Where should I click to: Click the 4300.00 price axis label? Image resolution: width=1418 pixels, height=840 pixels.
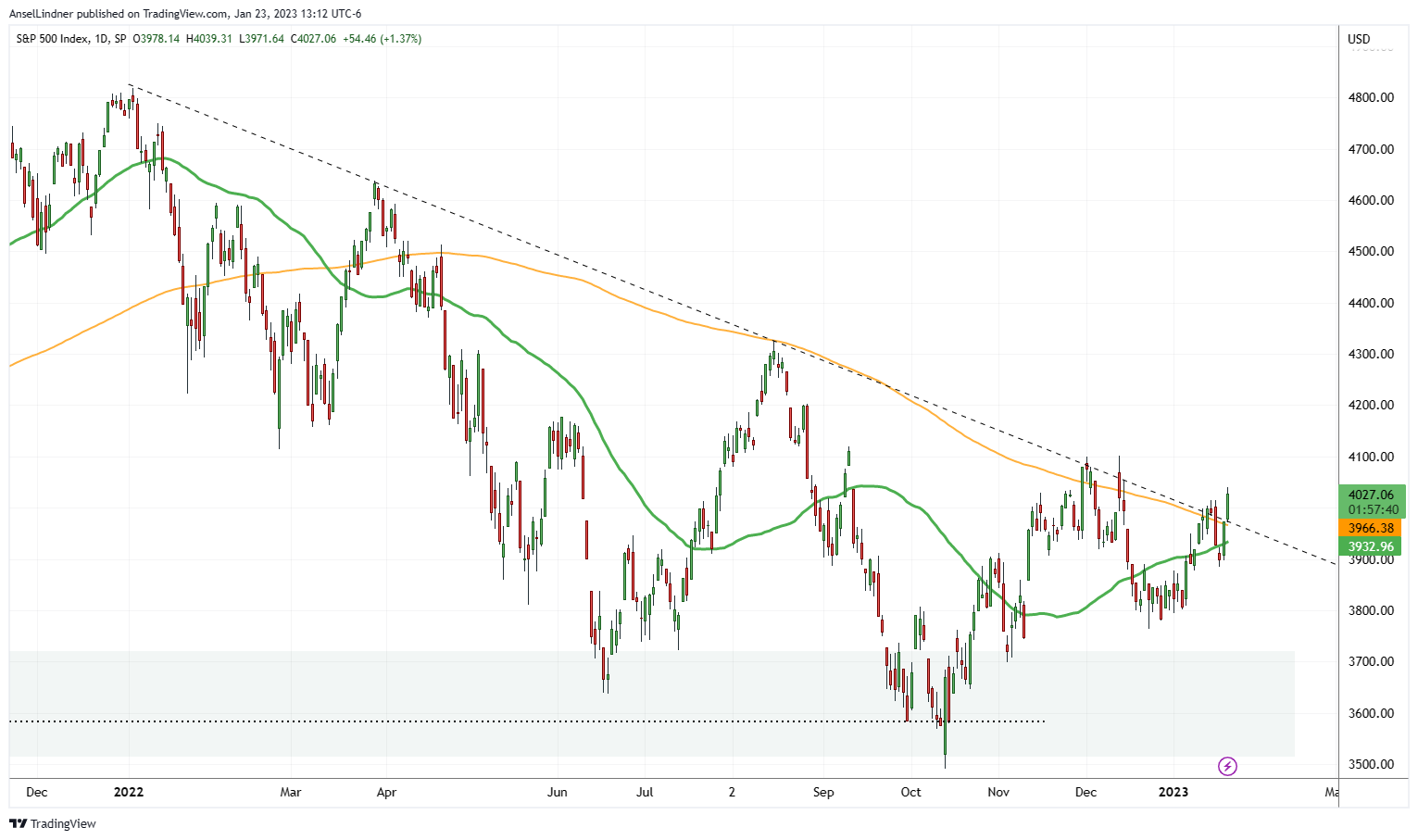[1371, 354]
